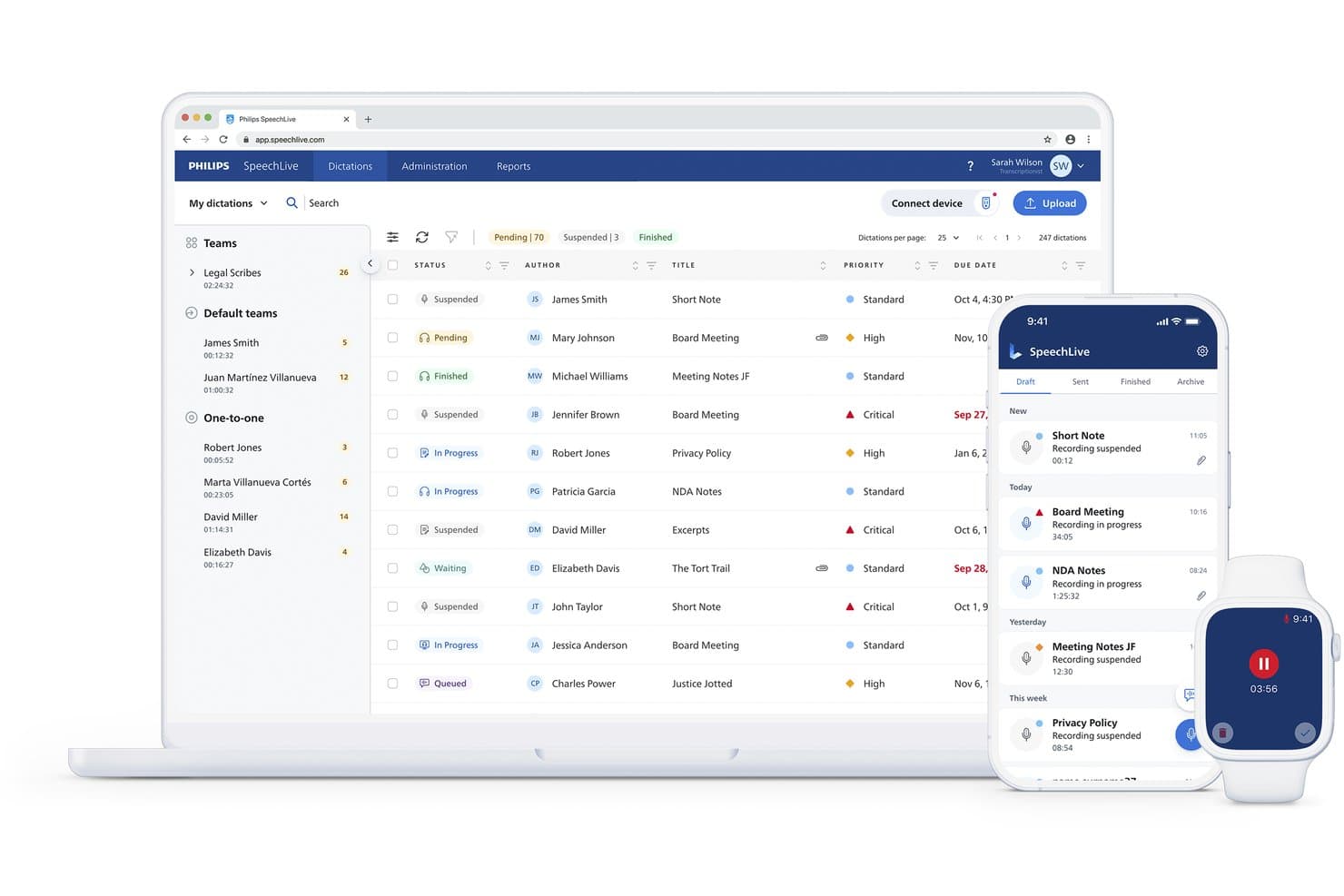Bookmark this page with the star icon
Image resolution: width=1344 pixels, height=896 pixels.
click(1047, 140)
